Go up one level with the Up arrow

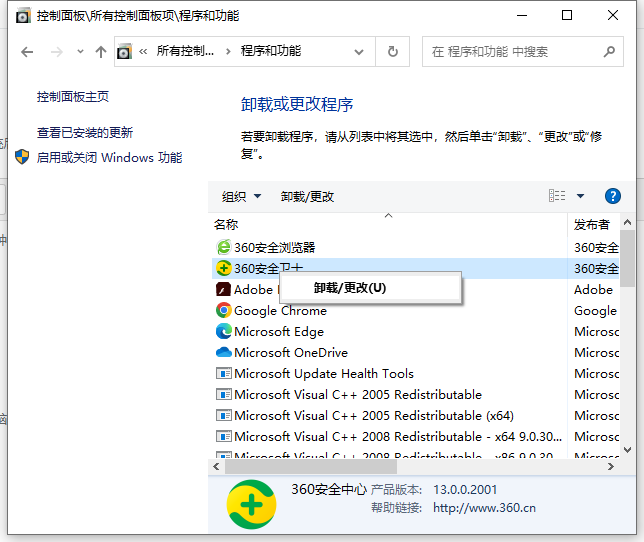click(x=101, y=52)
